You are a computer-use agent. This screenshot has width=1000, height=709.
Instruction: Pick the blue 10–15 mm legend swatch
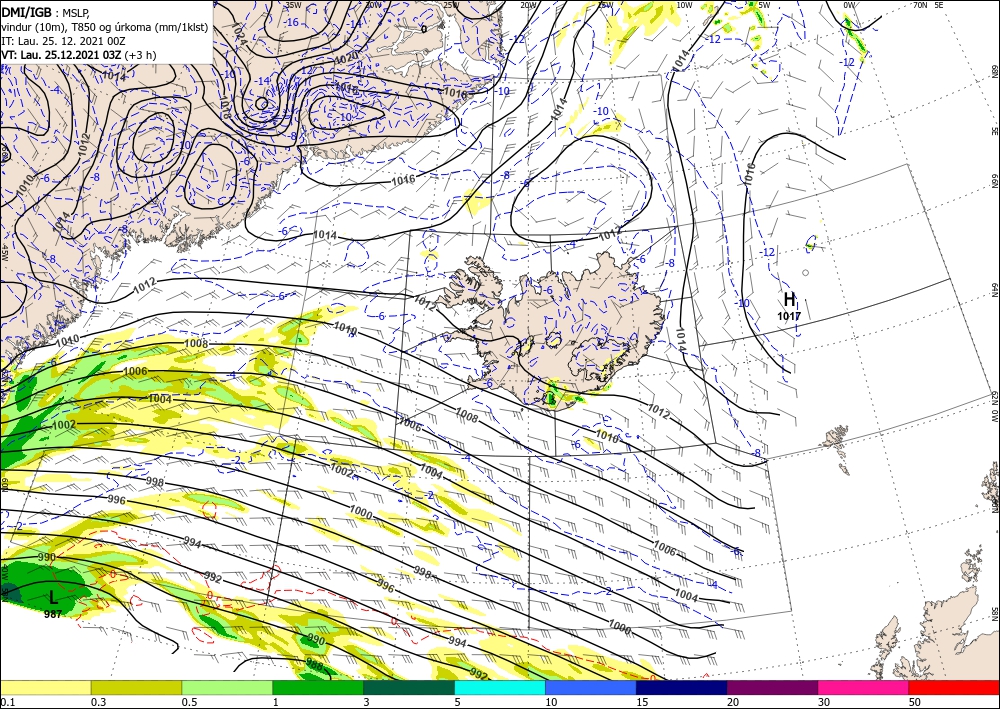pos(591,687)
